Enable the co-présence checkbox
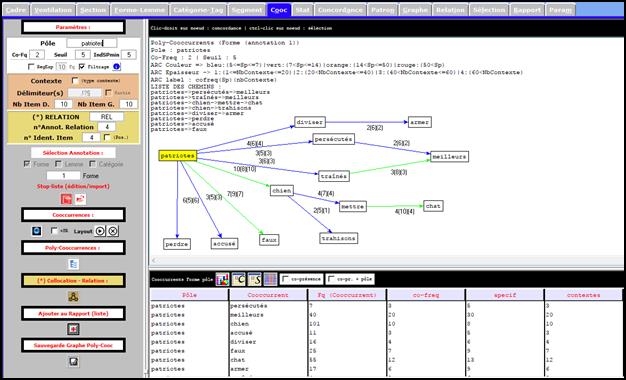The width and height of the screenshot is (626, 380). [x=285, y=279]
